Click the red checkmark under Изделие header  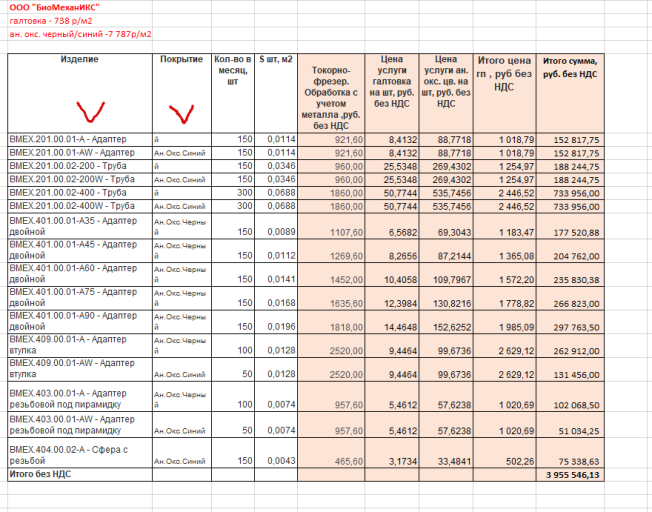coord(90,112)
